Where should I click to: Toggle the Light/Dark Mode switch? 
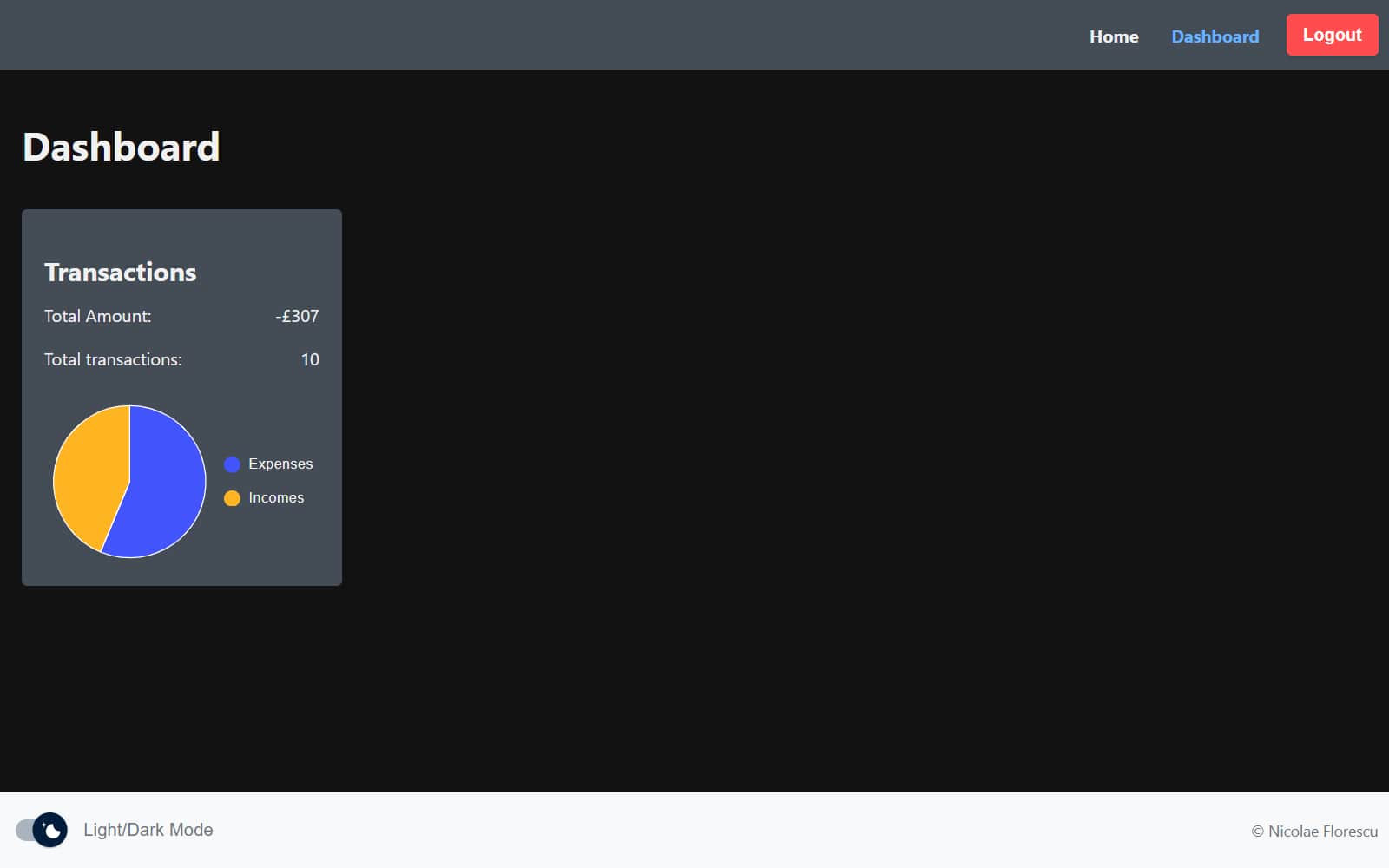coord(40,830)
